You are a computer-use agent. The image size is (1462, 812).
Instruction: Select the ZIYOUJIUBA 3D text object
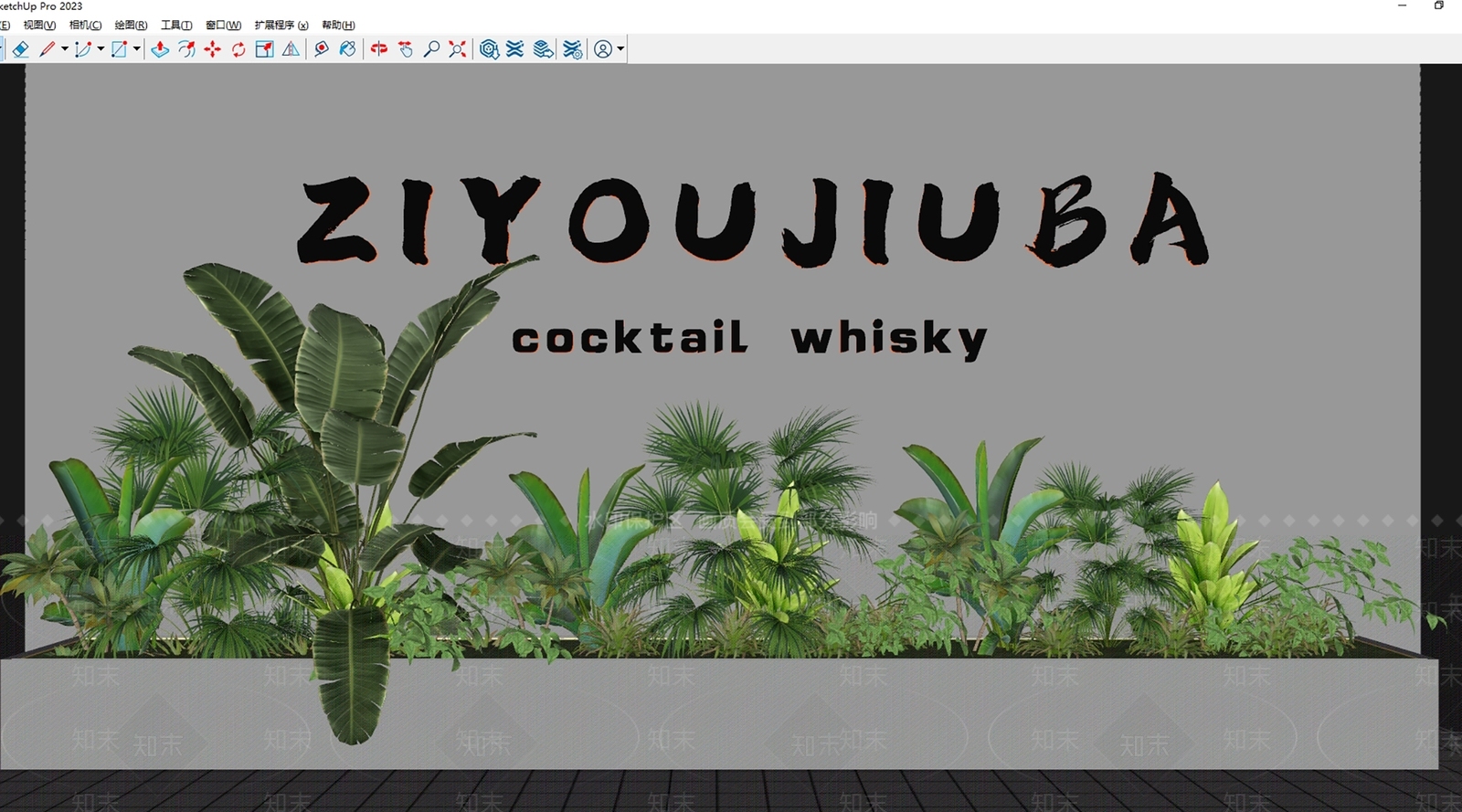click(x=753, y=219)
